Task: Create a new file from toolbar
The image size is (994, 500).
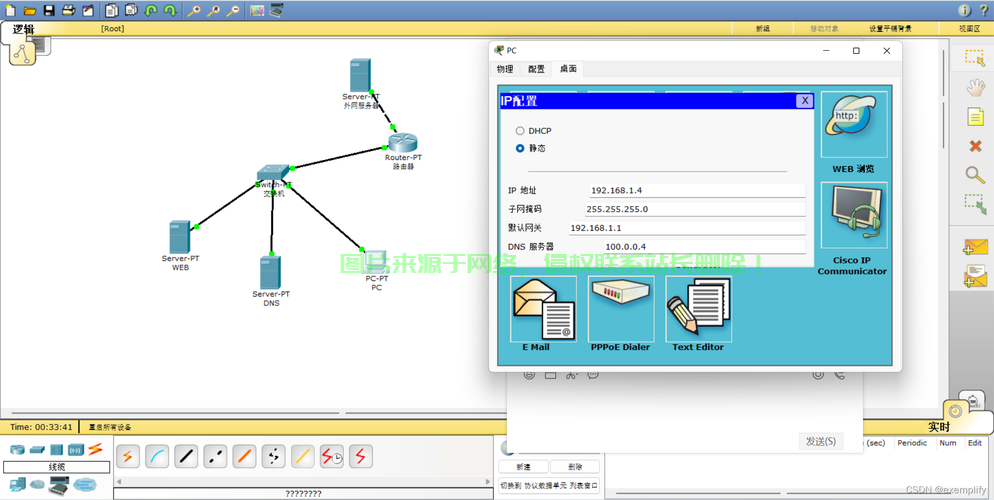Action: pos(10,10)
